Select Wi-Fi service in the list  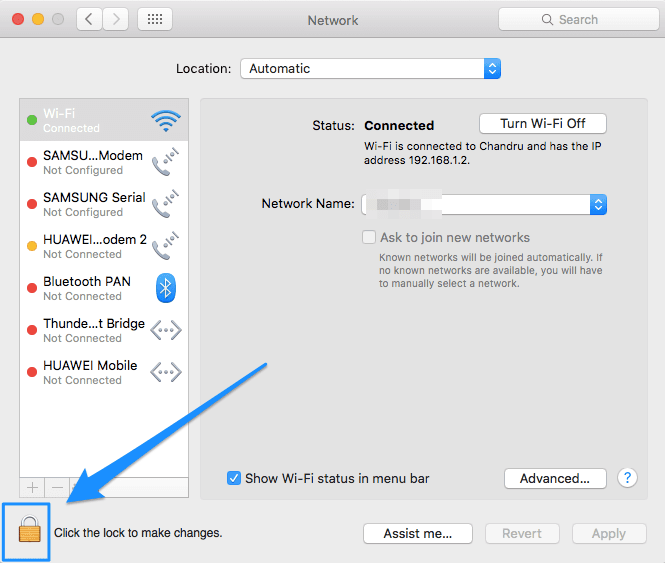[104, 120]
